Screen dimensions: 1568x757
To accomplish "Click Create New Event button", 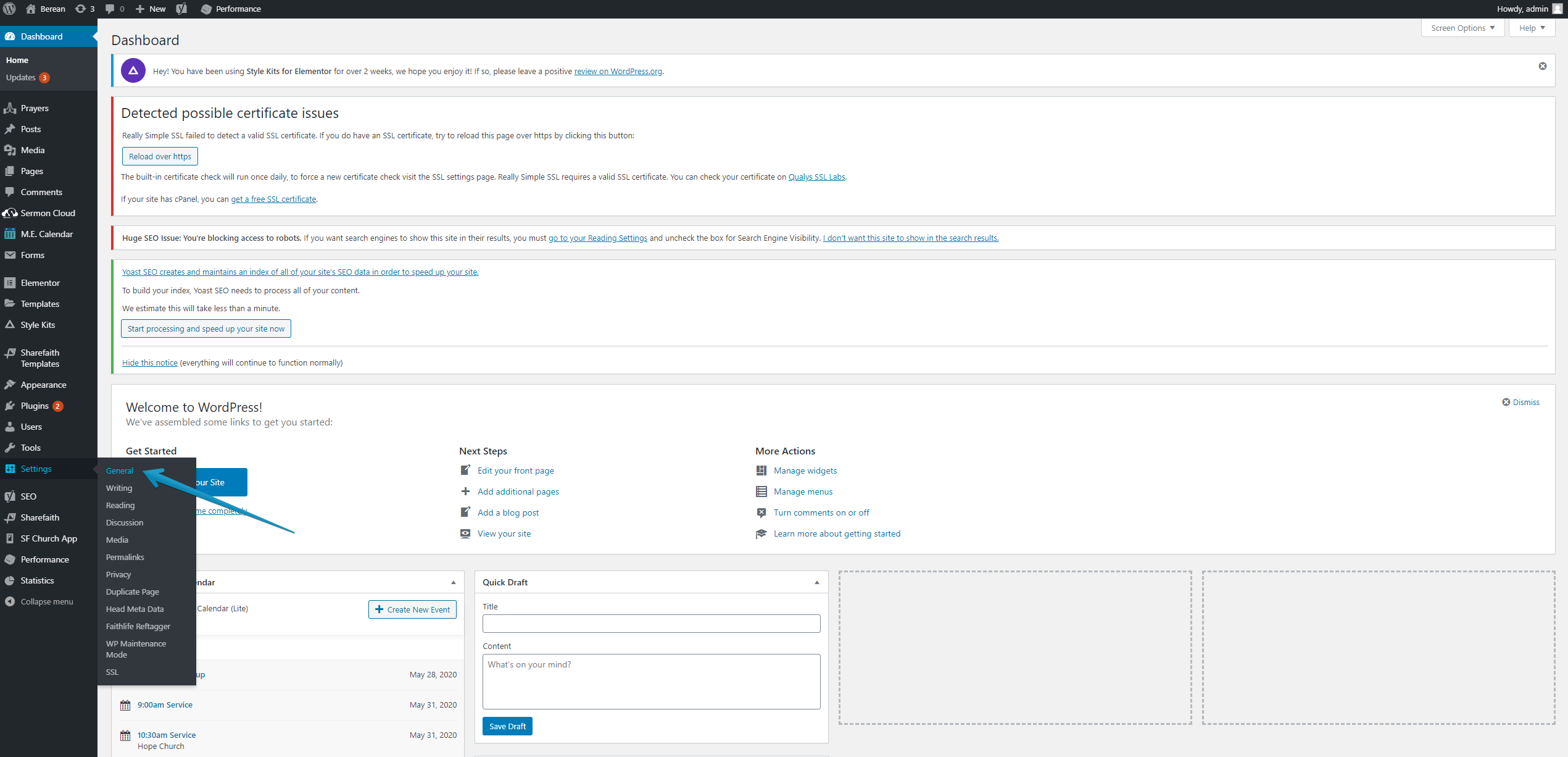I will pos(412,609).
